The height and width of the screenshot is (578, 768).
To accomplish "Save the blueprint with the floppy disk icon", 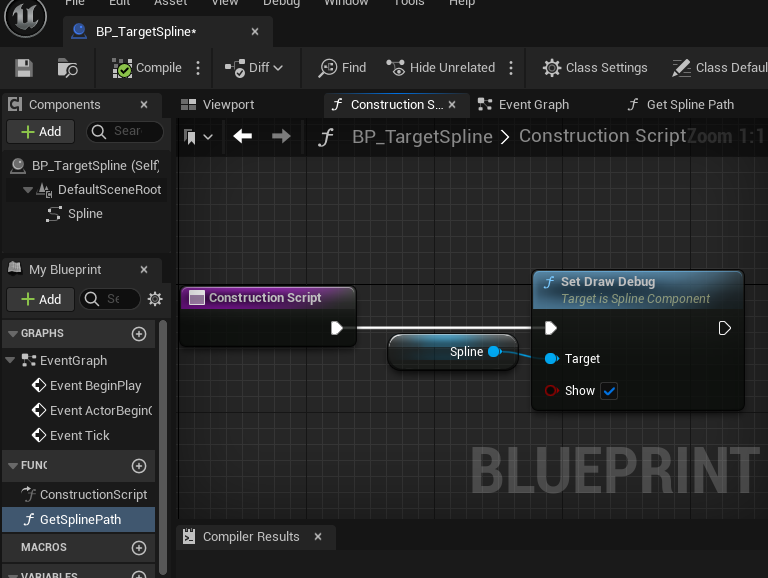I will [24, 68].
